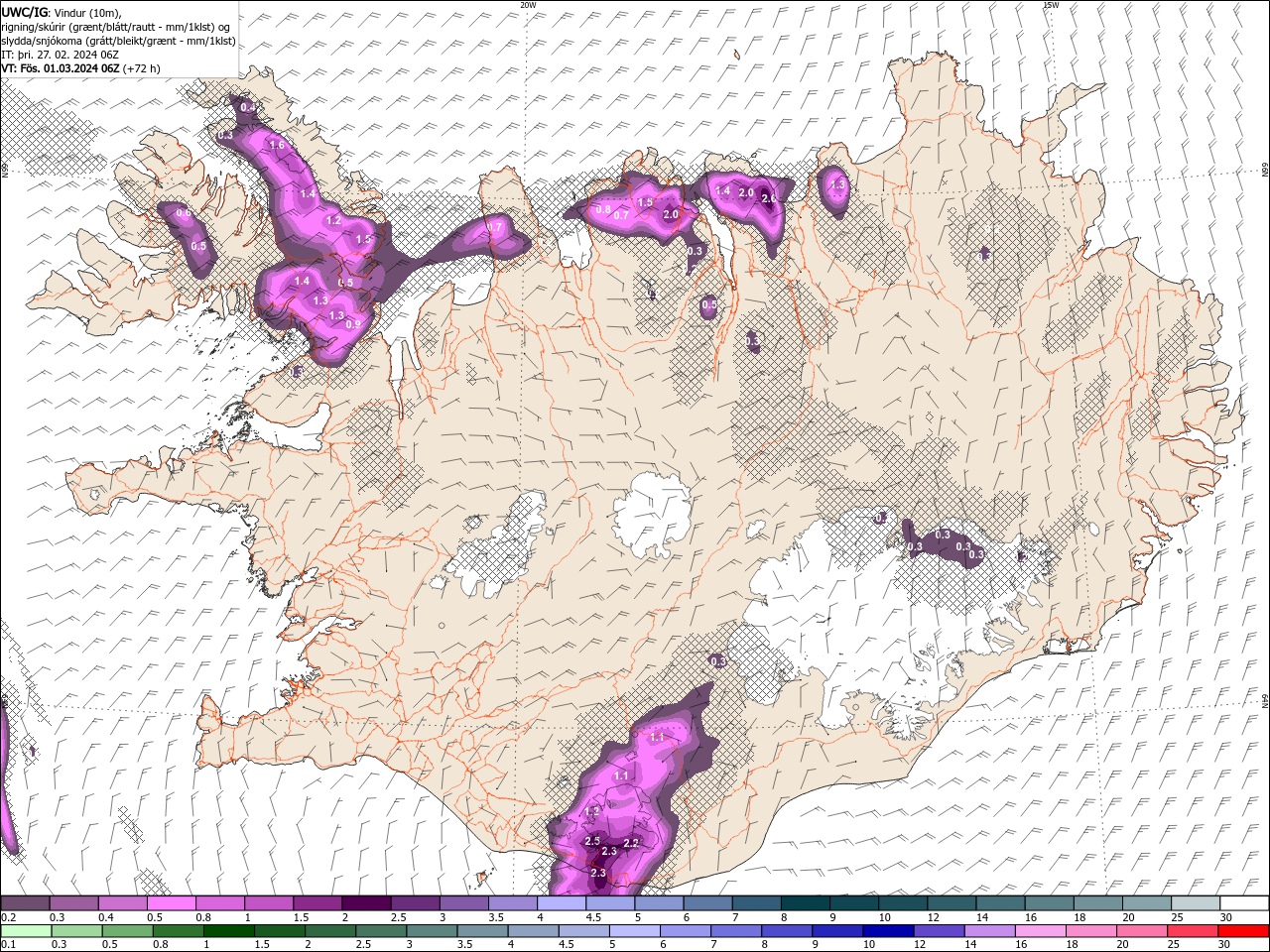
Task: Select the 1.6 snowfall value in the Westfjords
Action: tap(277, 145)
